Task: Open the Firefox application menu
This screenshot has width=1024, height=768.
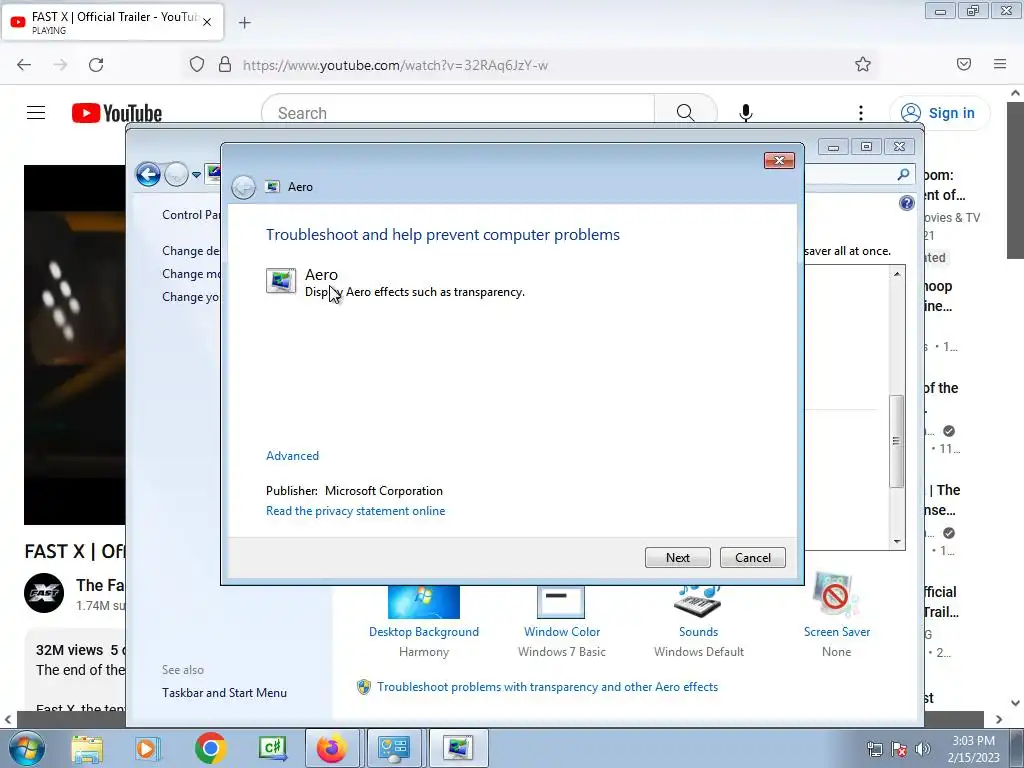Action: [x=1000, y=64]
